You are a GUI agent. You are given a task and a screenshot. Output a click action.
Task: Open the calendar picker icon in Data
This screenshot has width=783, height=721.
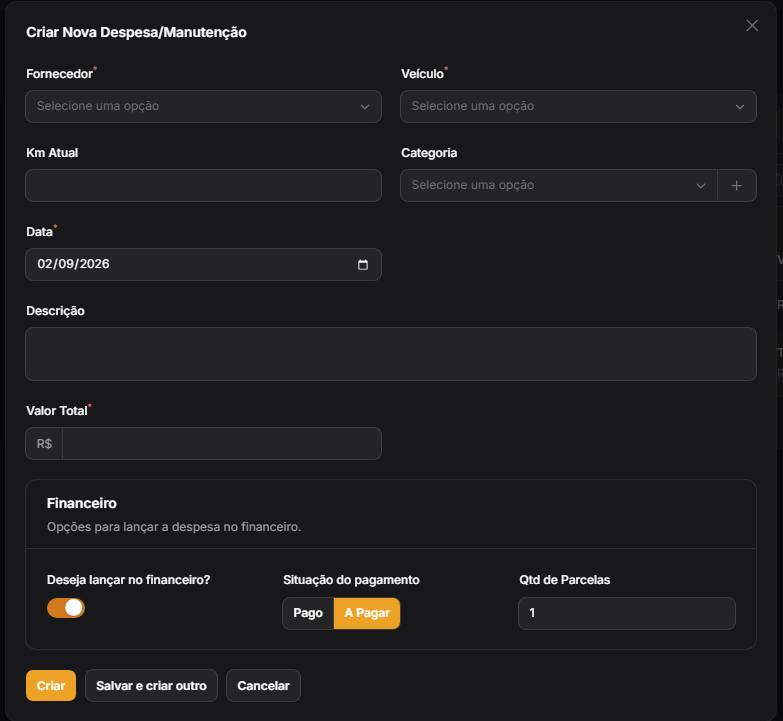pos(363,265)
